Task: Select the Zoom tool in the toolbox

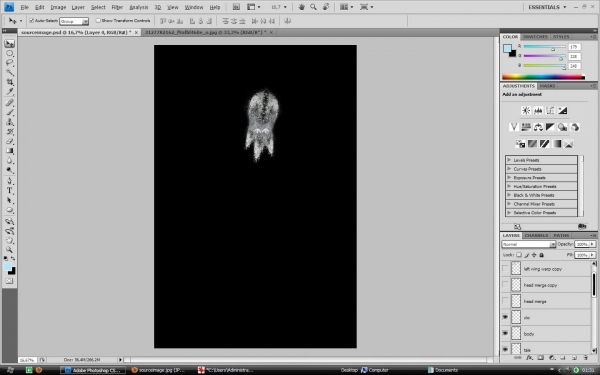Action: click(x=10, y=250)
